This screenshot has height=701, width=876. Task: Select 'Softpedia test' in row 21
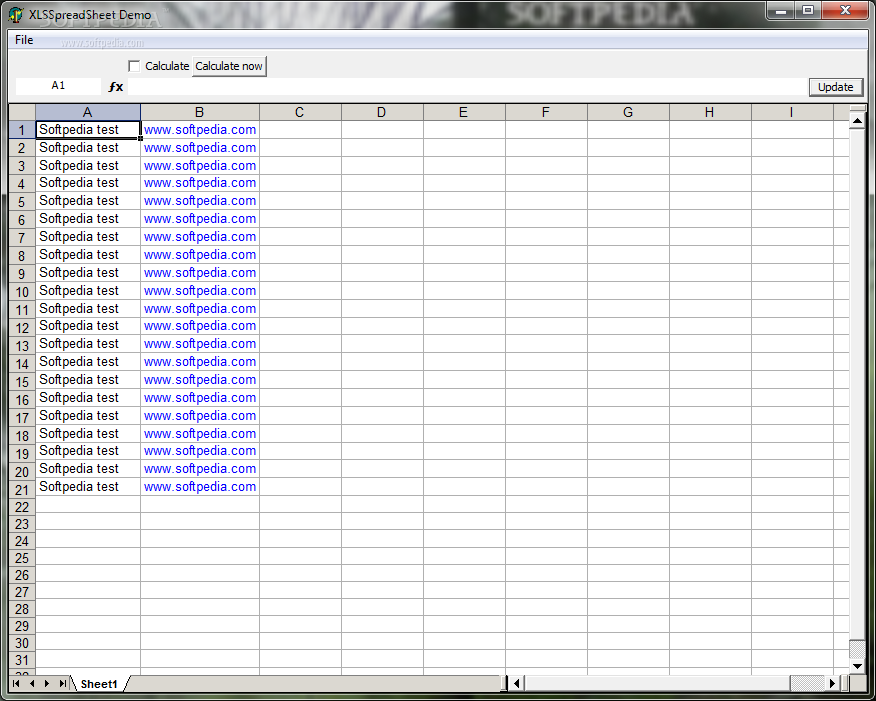coord(88,487)
